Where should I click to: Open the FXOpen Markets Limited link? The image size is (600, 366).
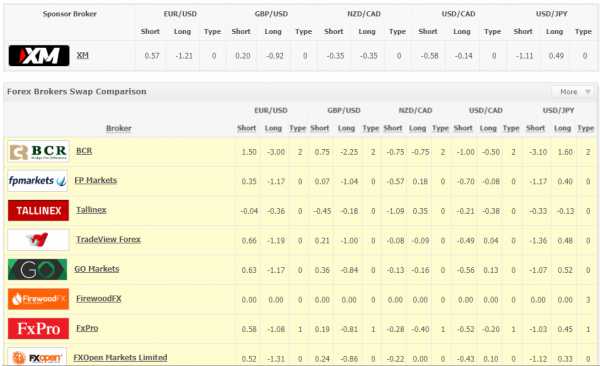pos(120,357)
